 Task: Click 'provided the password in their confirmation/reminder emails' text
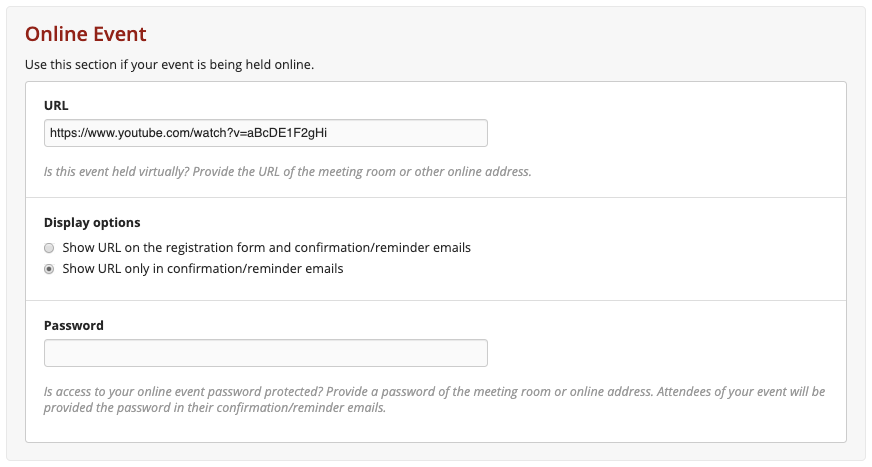[x=215, y=408]
